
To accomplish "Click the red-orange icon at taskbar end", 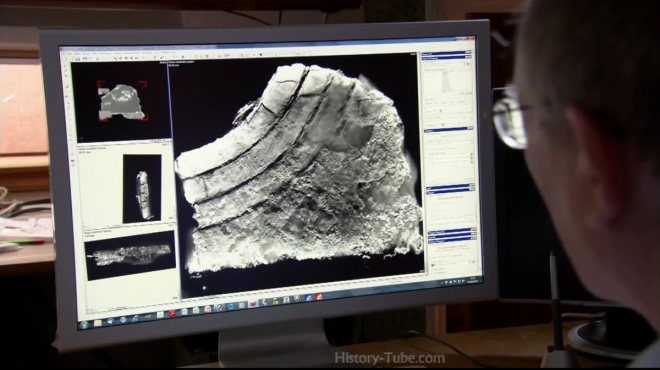I will [319, 296].
